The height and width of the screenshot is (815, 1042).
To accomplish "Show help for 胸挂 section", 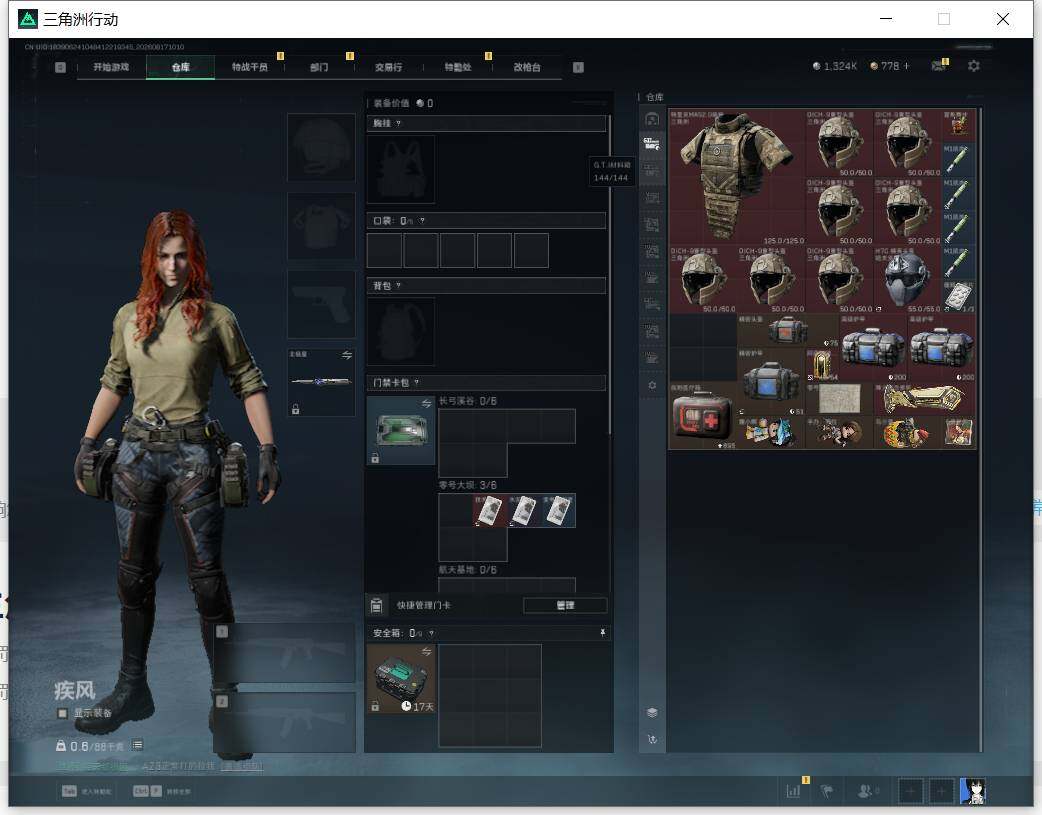I will (398, 124).
